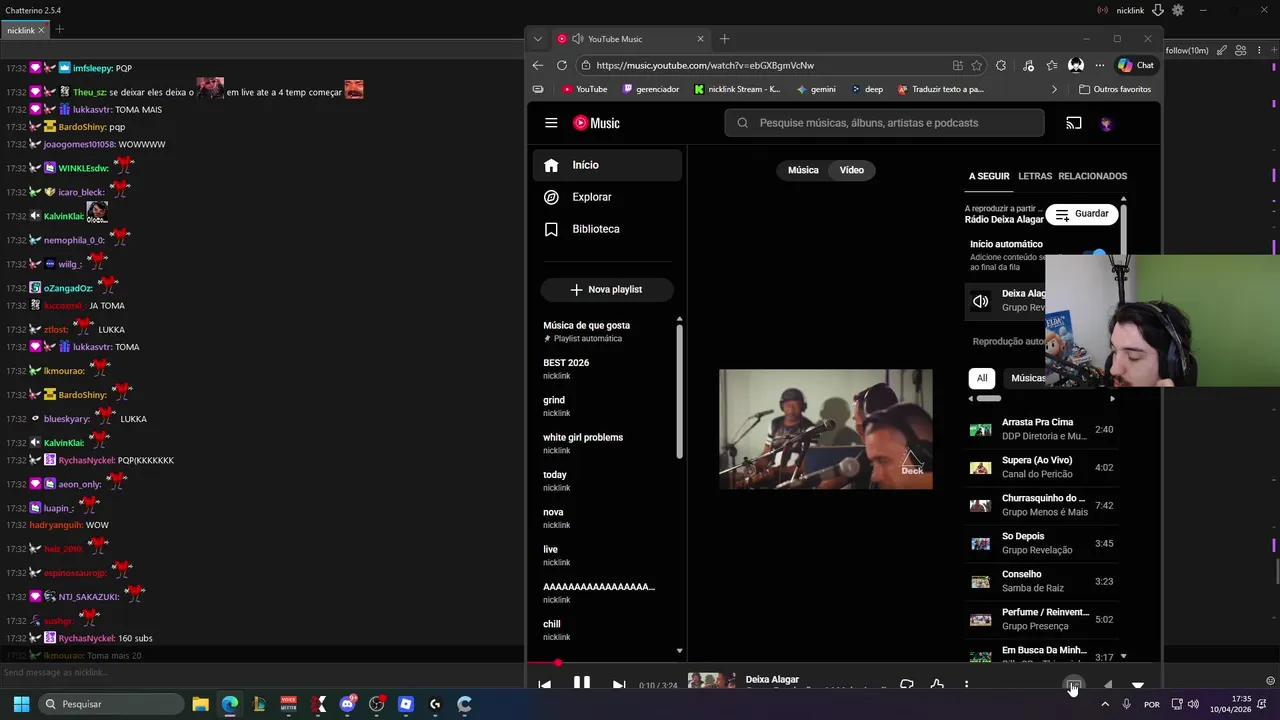
Task: Select the All filter chip
Action: 982,378
